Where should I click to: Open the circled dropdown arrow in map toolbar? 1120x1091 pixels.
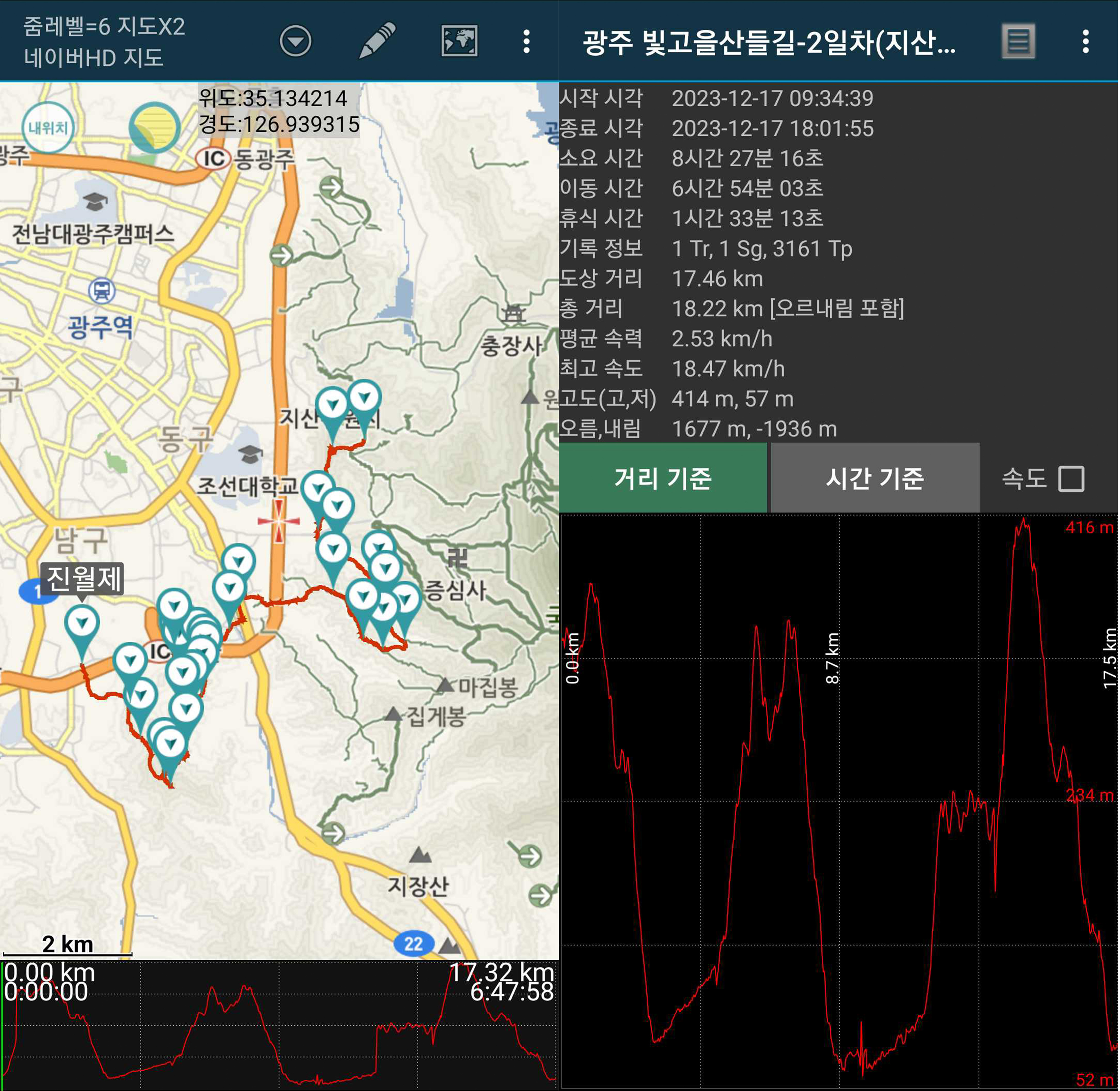pyautogui.click(x=296, y=41)
